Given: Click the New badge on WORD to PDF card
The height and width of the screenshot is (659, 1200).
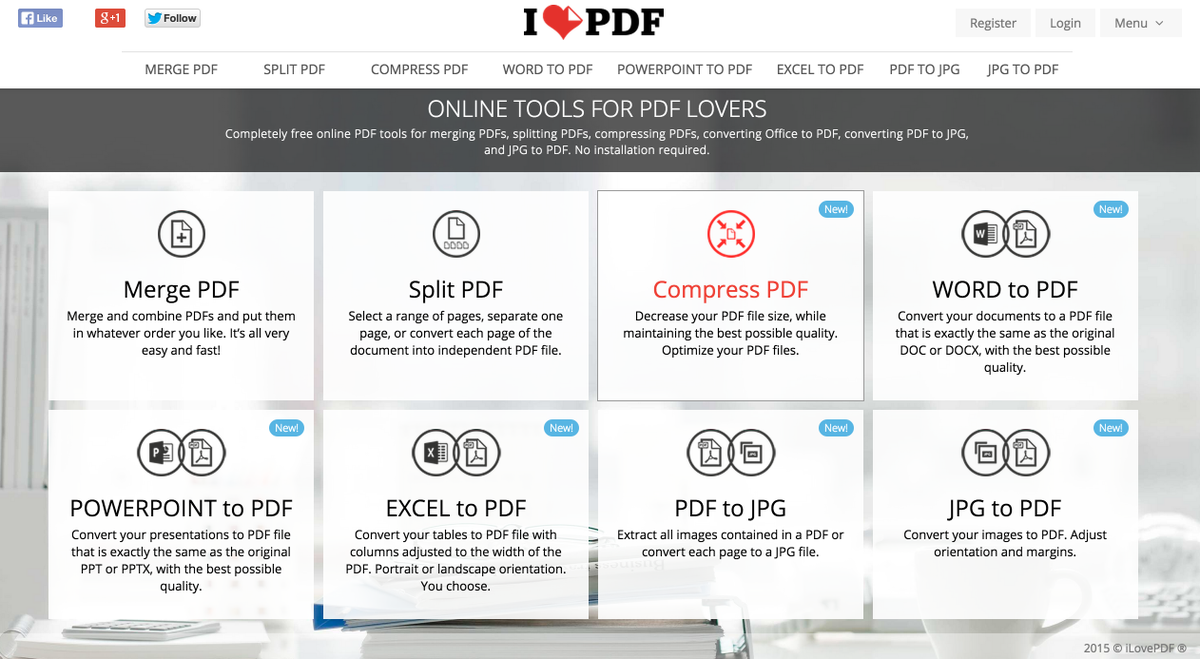Looking at the screenshot, I should tap(1111, 209).
